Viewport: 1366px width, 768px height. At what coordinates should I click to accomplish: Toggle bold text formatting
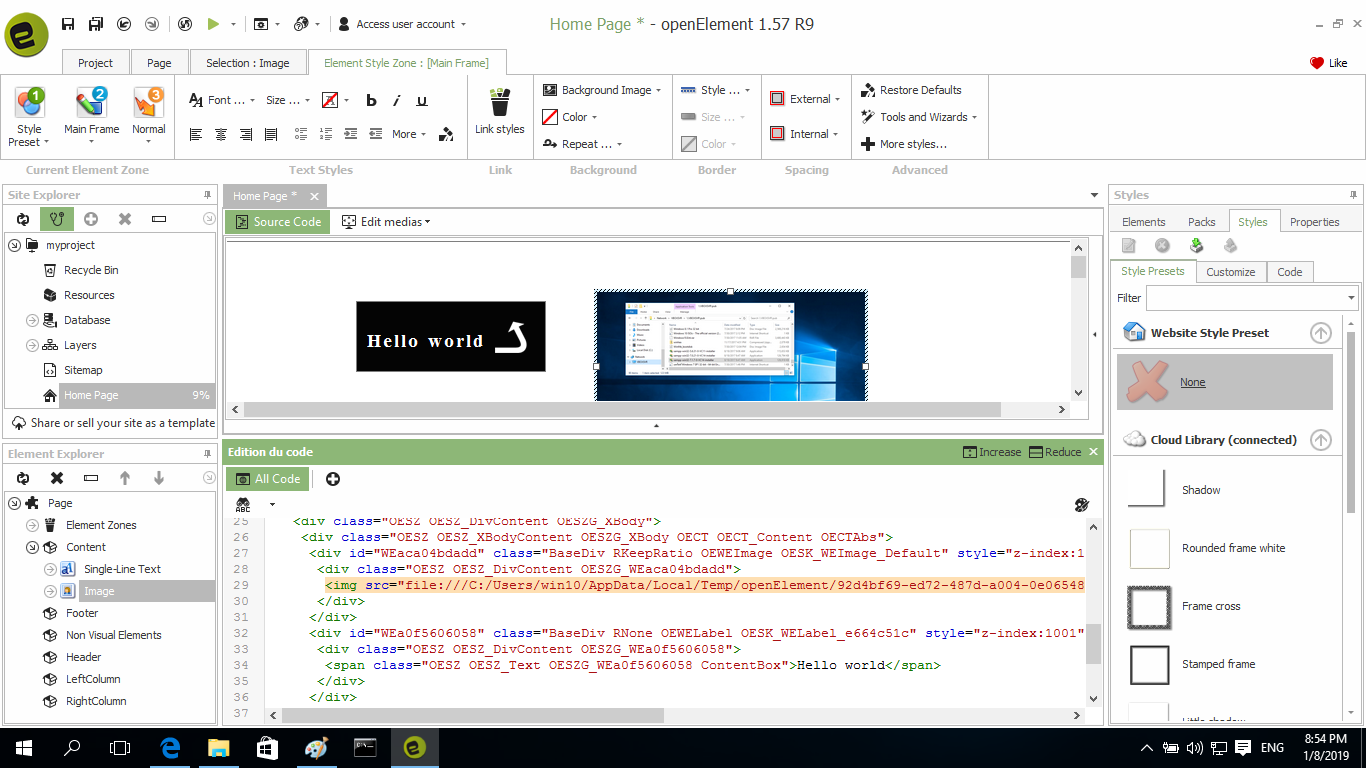pyautogui.click(x=371, y=100)
